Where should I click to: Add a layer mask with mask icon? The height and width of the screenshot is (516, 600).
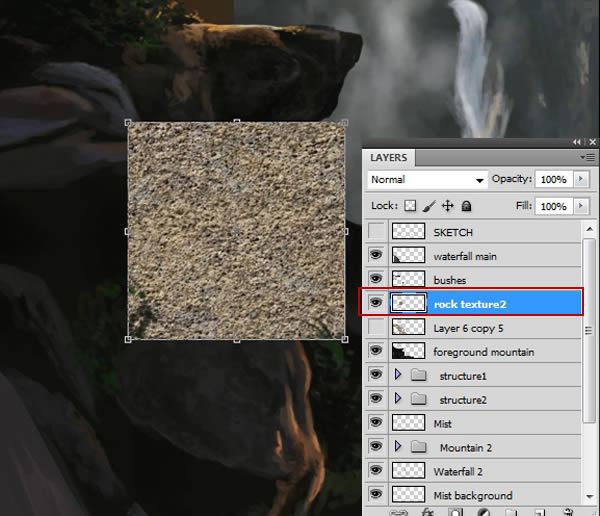coord(455,513)
